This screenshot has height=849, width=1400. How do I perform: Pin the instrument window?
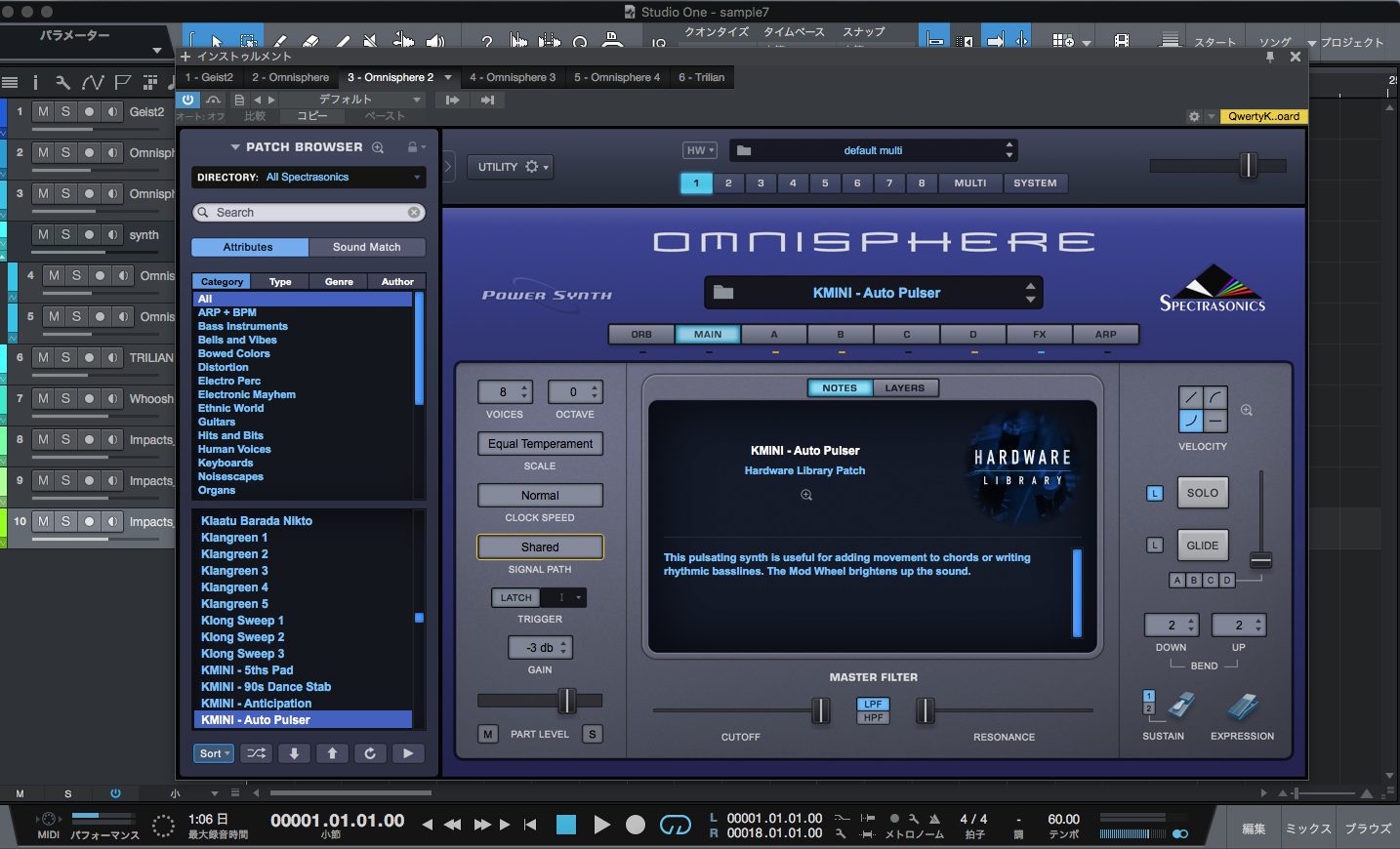tap(1270, 57)
